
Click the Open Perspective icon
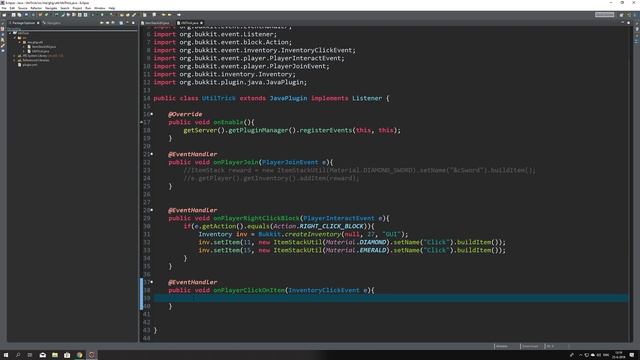point(622,15)
